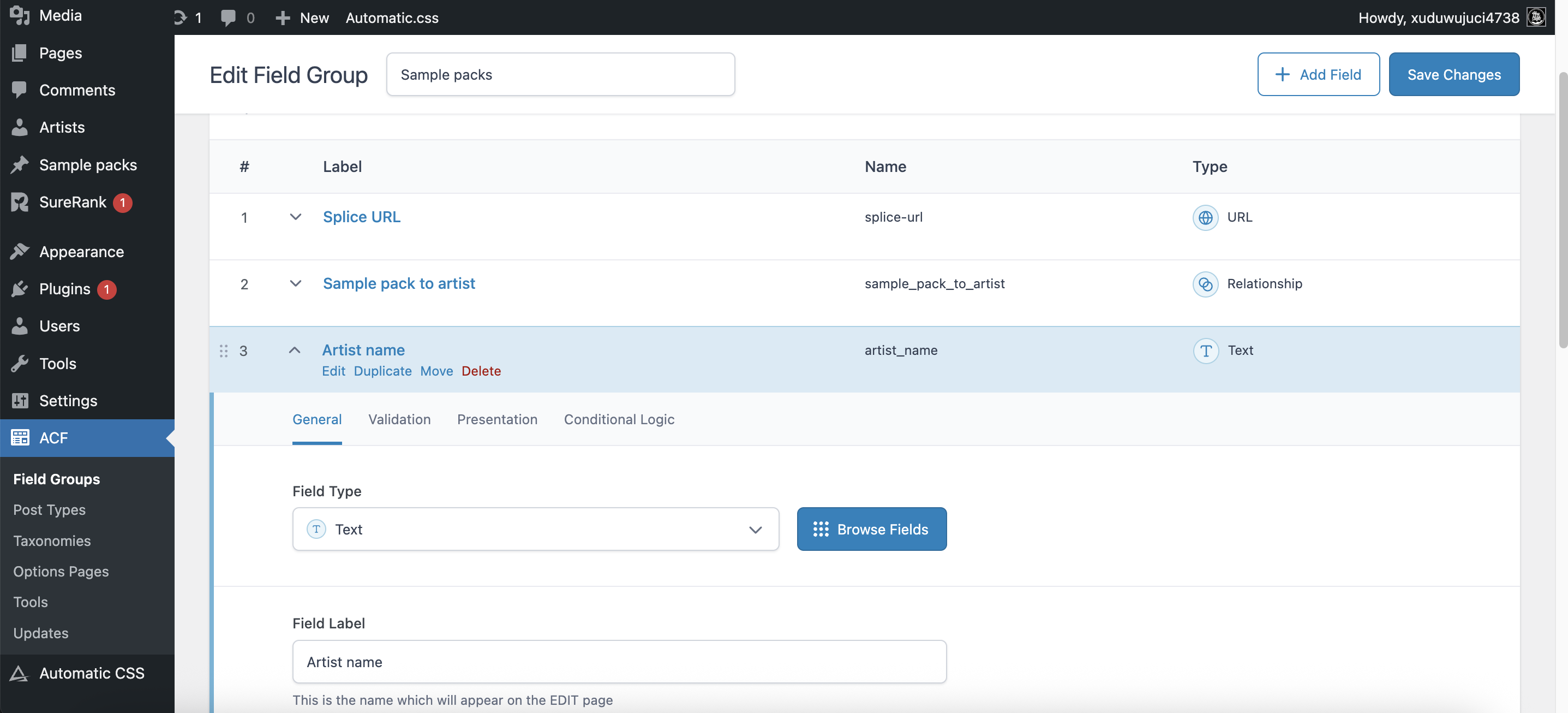Click the URL field type globe icon

pos(1205,217)
